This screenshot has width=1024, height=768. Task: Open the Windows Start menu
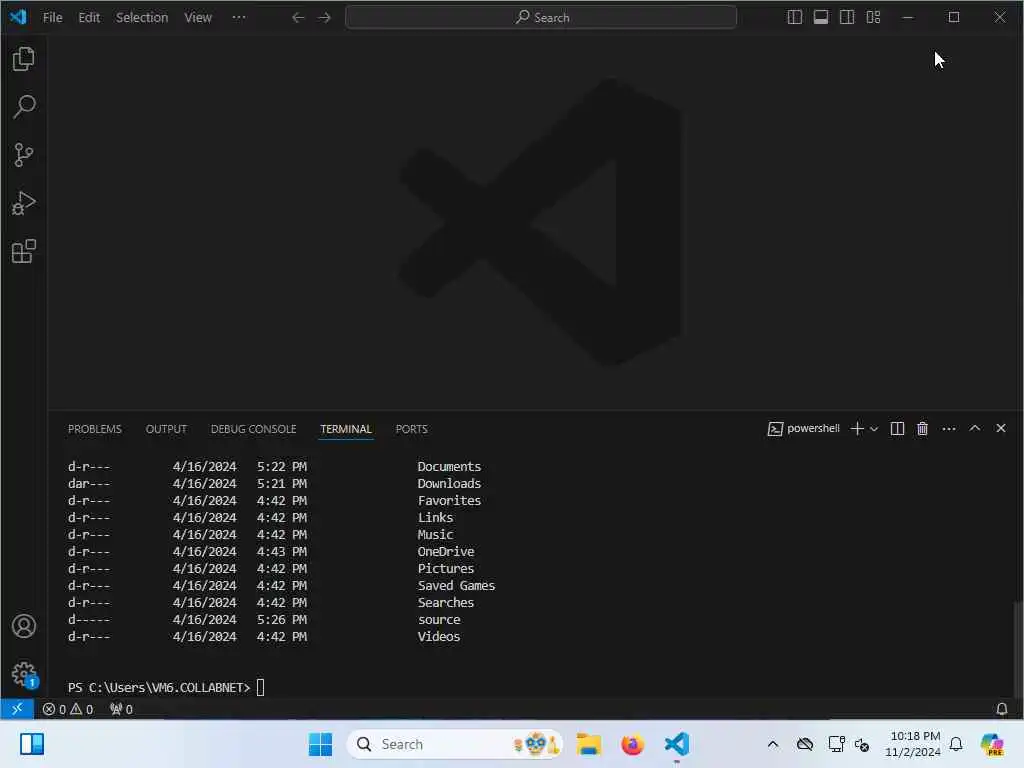pos(320,744)
